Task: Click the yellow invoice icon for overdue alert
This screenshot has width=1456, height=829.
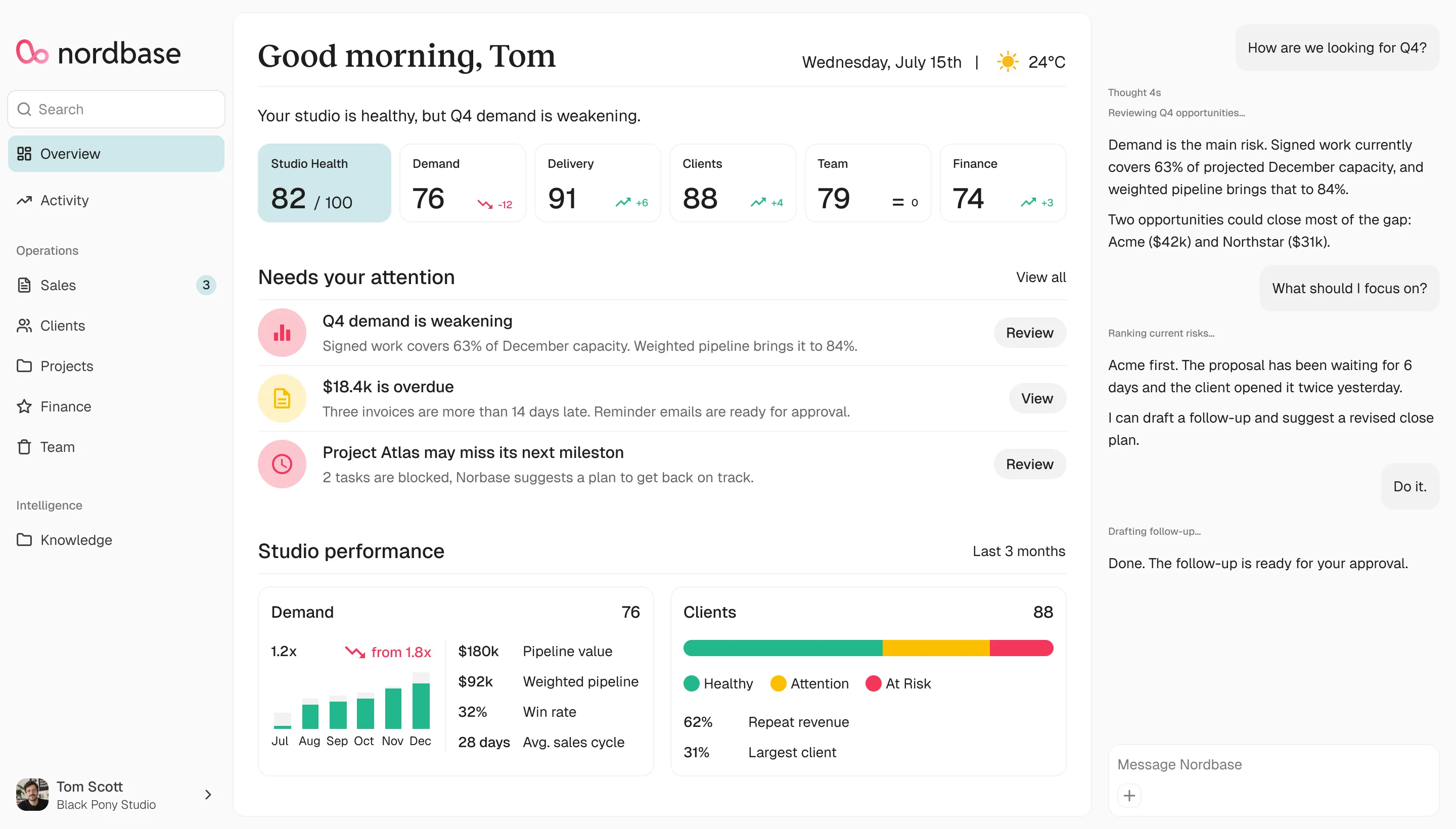Action: 282,398
